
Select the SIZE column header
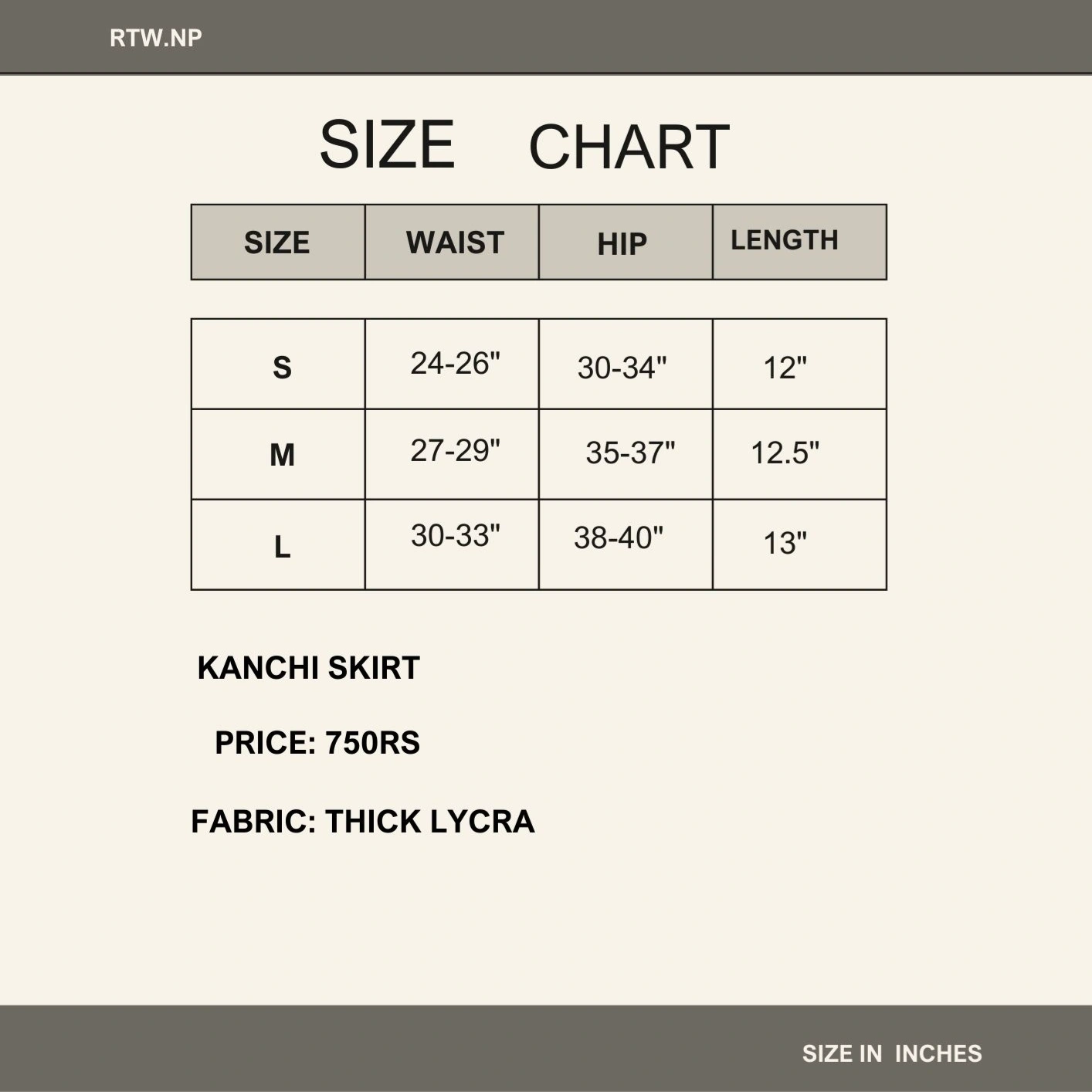[277, 242]
